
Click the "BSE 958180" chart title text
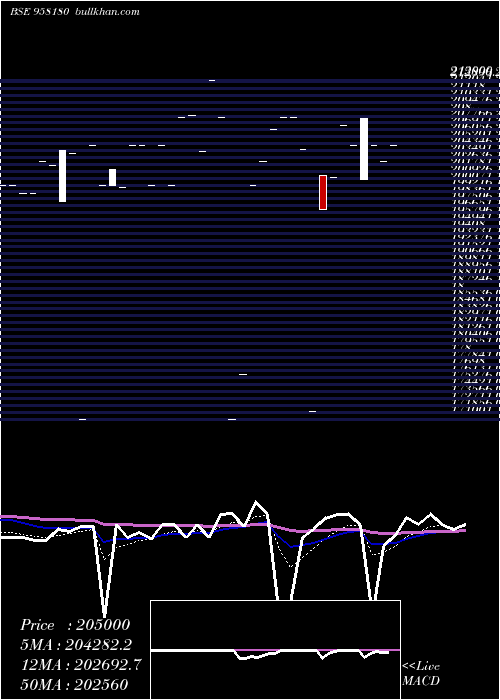pyautogui.click(x=39, y=12)
